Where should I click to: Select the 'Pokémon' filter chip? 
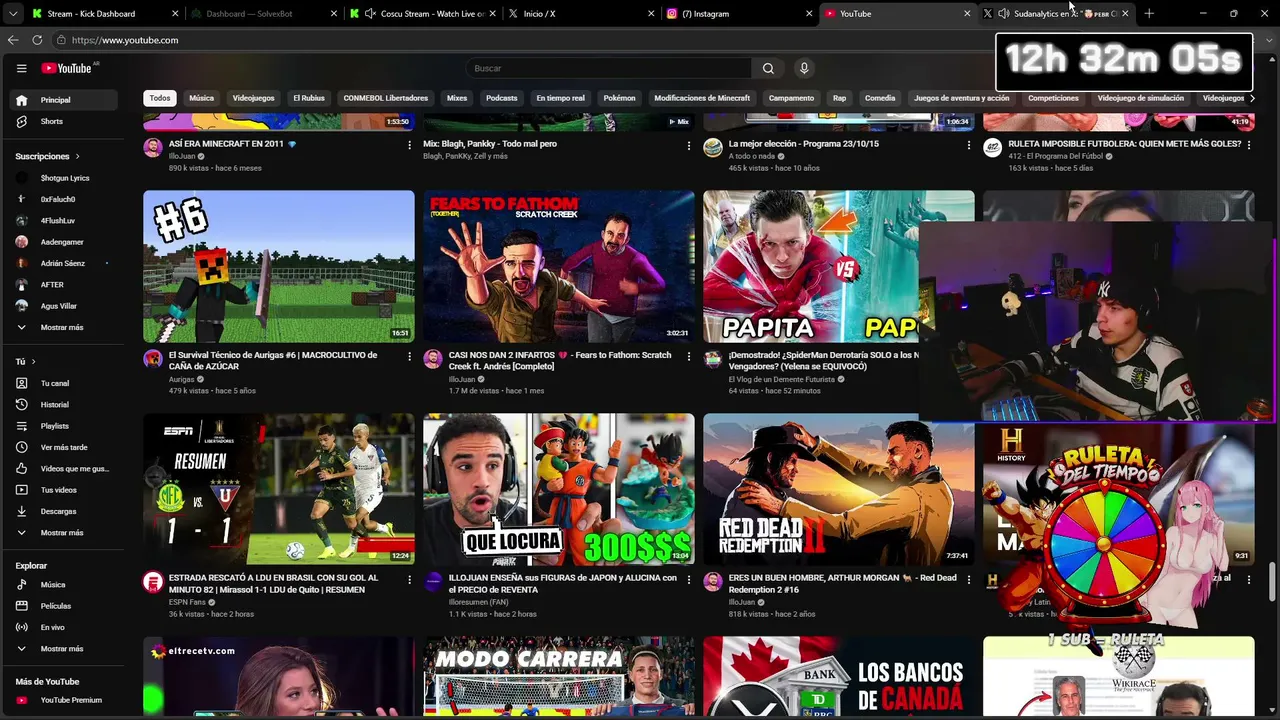[619, 98]
